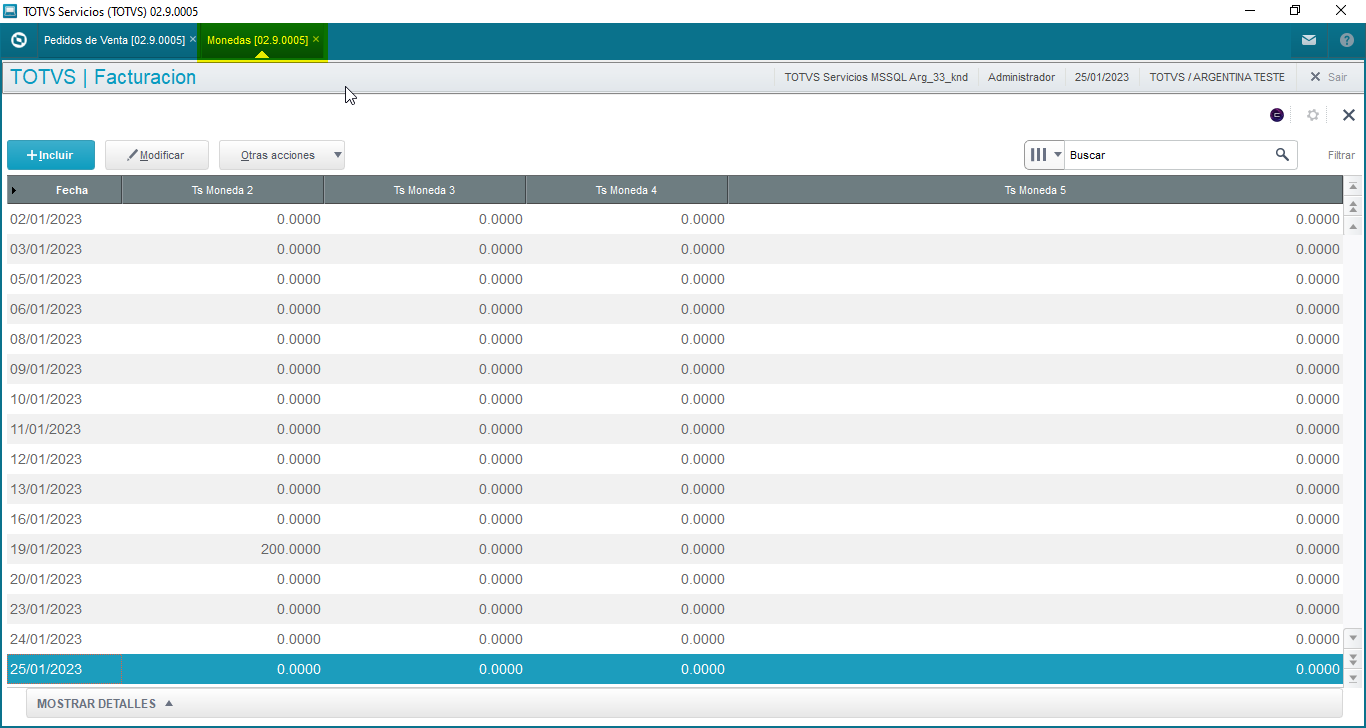Open the search column selector dropdown
This screenshot has width=1366, height=728.
(1045, 155)
